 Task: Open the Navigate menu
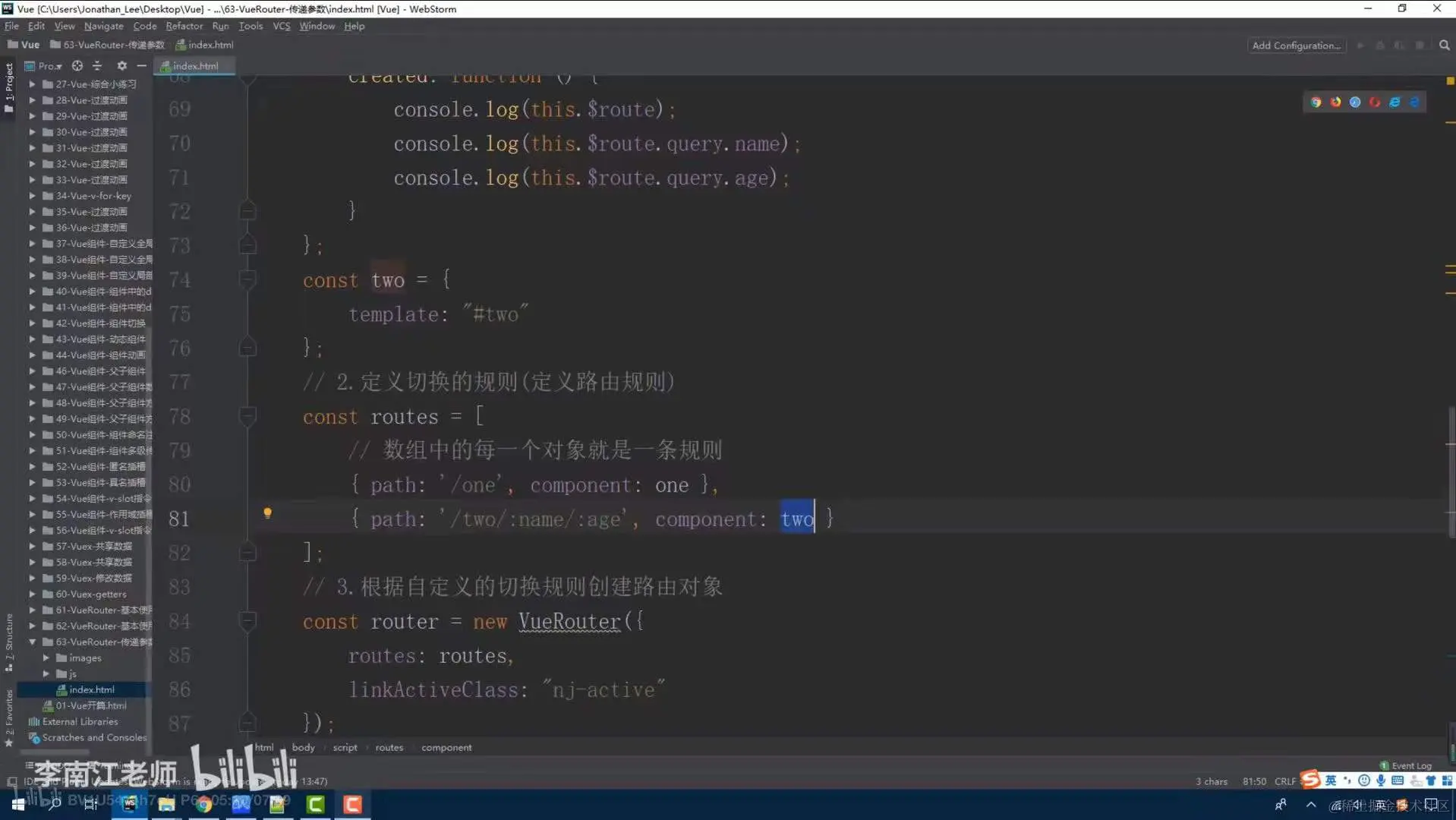(x=103, y=26)
